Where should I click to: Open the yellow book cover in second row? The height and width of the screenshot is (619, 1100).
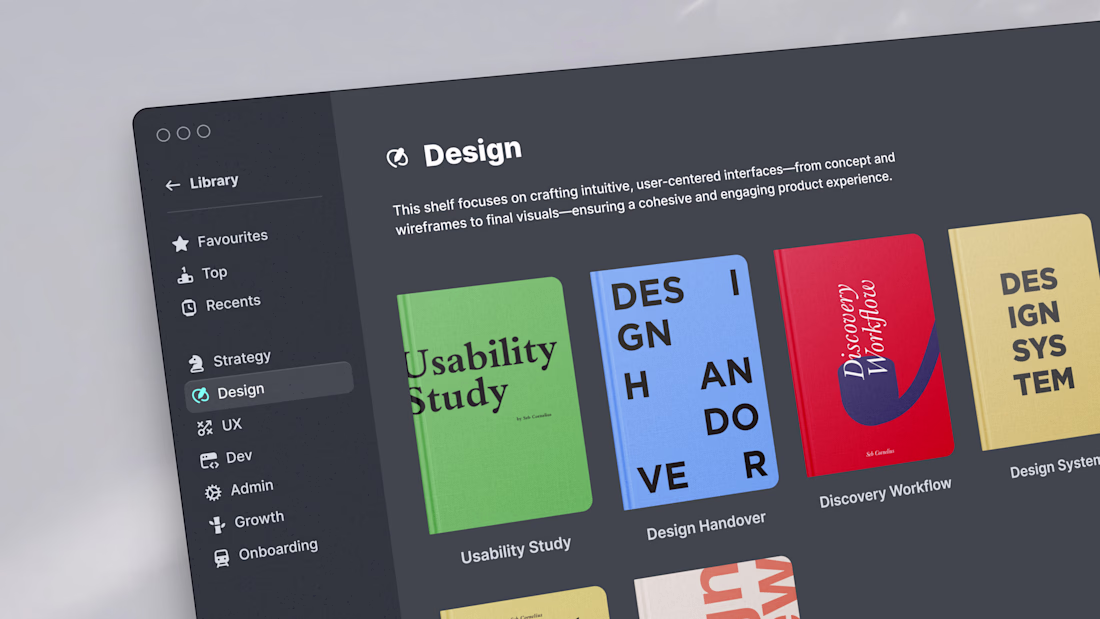tap(525, 604)
